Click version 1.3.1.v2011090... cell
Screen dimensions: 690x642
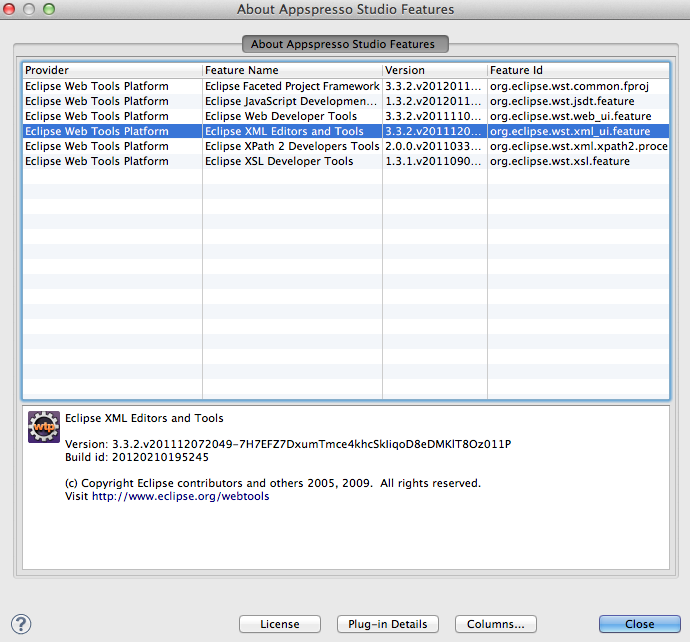pos(435,161)
